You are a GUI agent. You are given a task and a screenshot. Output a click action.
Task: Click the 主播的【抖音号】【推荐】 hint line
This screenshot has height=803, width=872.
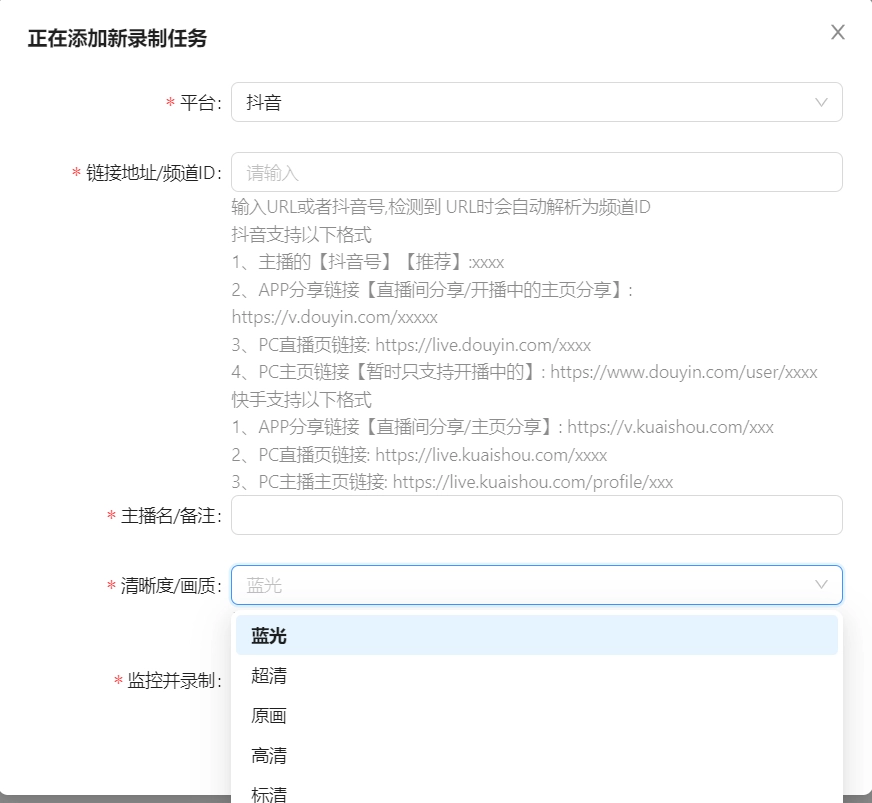click(368, 262)
